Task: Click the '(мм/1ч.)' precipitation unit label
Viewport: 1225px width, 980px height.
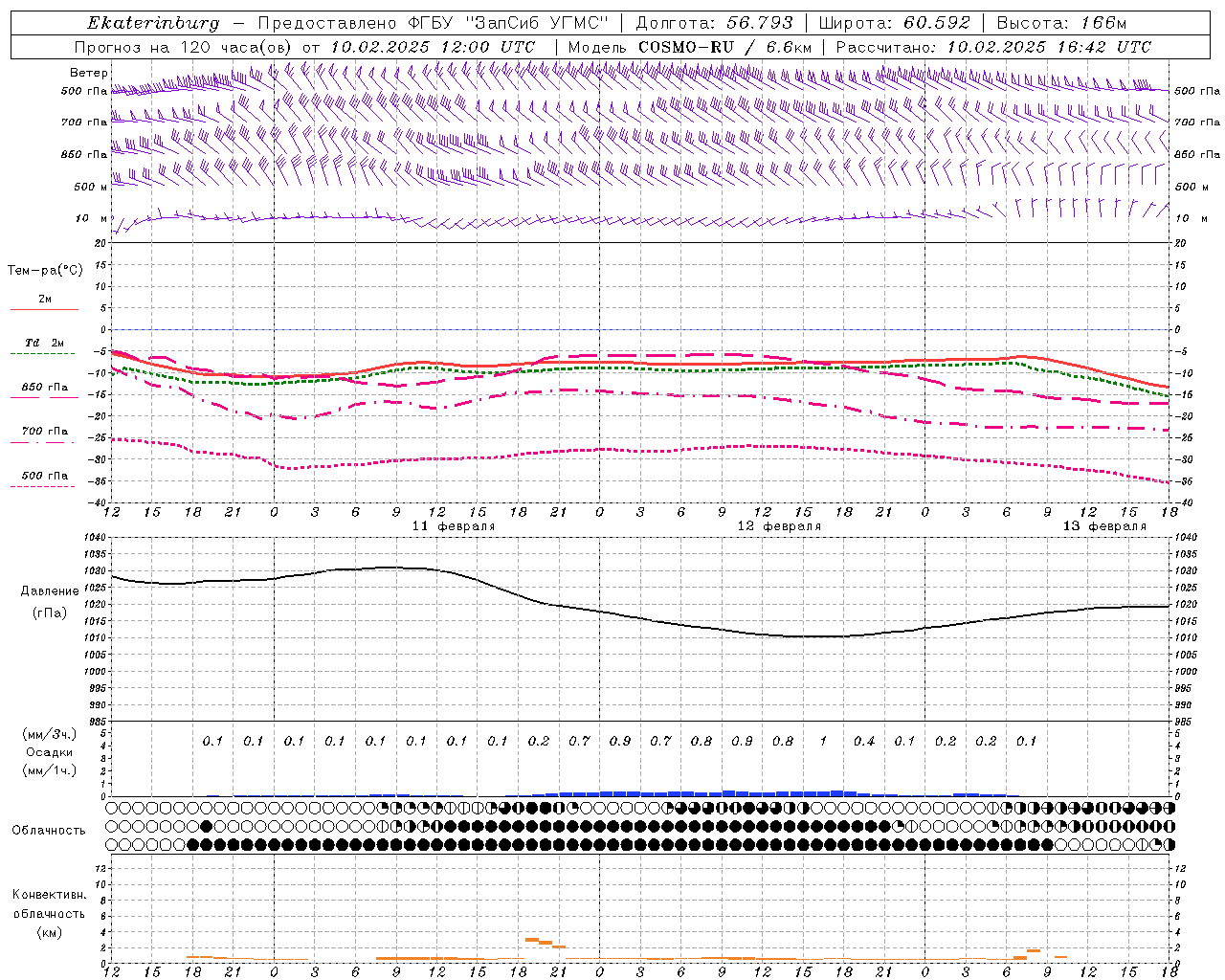Action: click(x=50, y=770)
